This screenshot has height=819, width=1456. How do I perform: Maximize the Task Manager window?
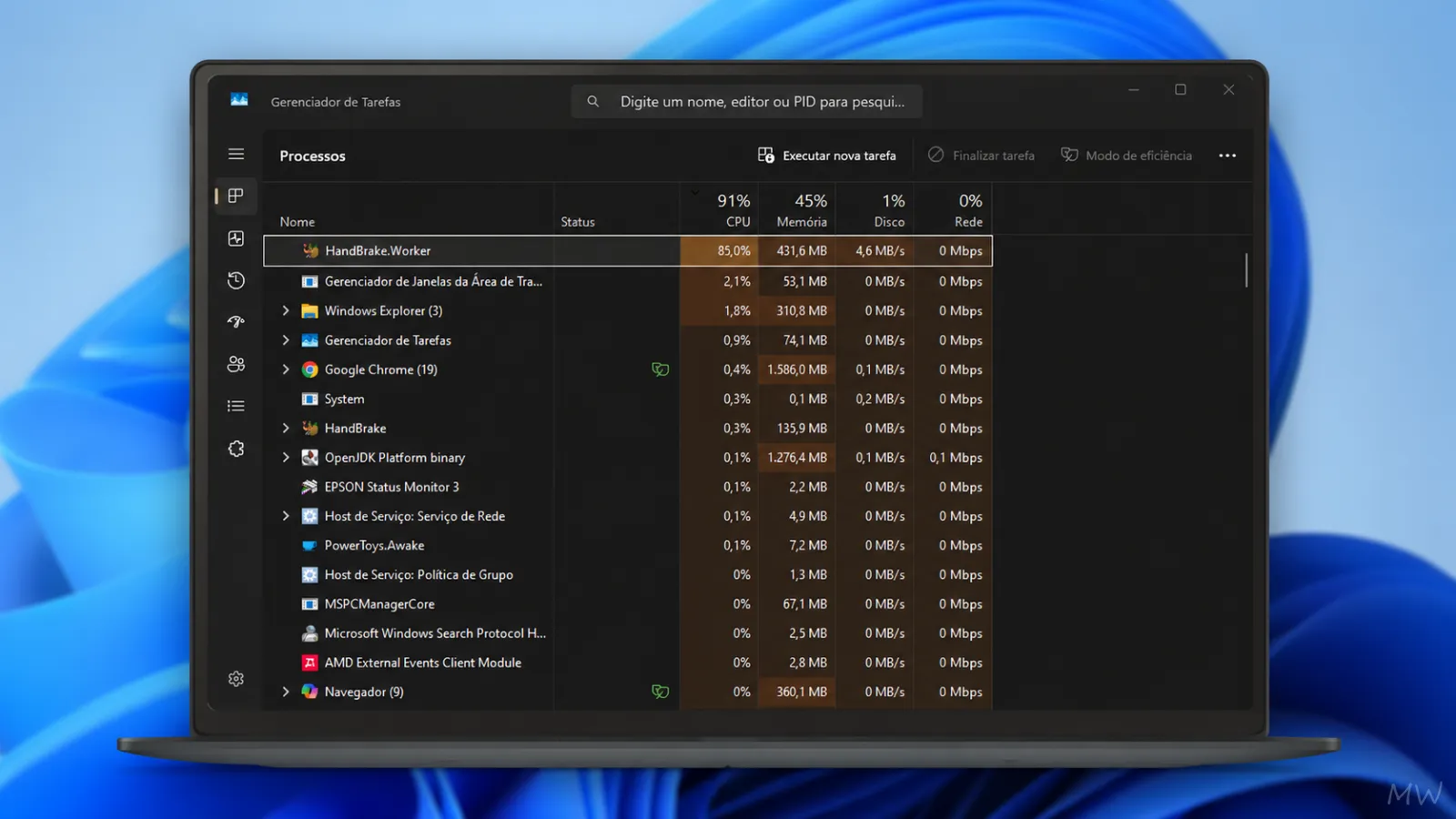pyautogui.click(x=1180, y=89)
